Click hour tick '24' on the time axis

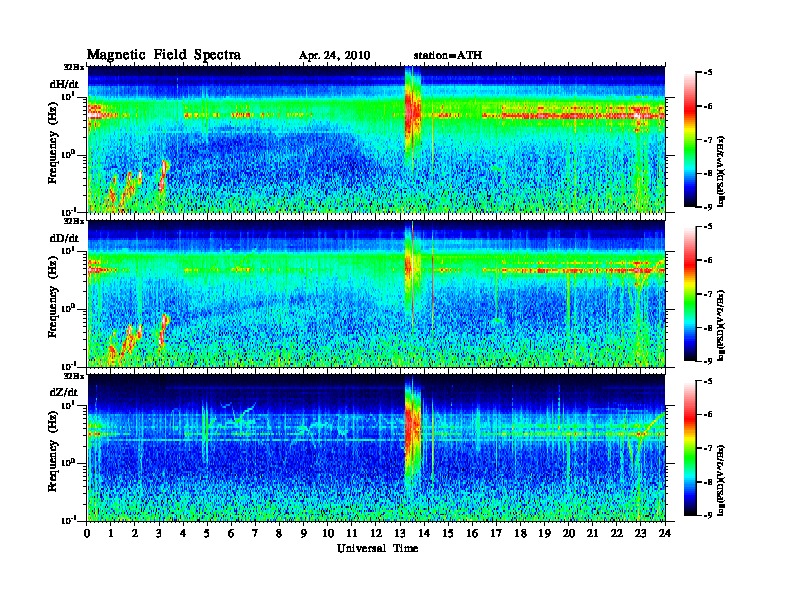click(x=665, y=534)
